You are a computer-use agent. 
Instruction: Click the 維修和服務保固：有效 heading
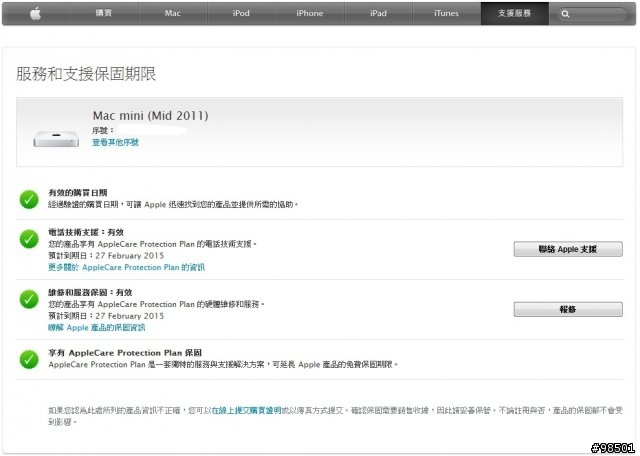point(90,293)
